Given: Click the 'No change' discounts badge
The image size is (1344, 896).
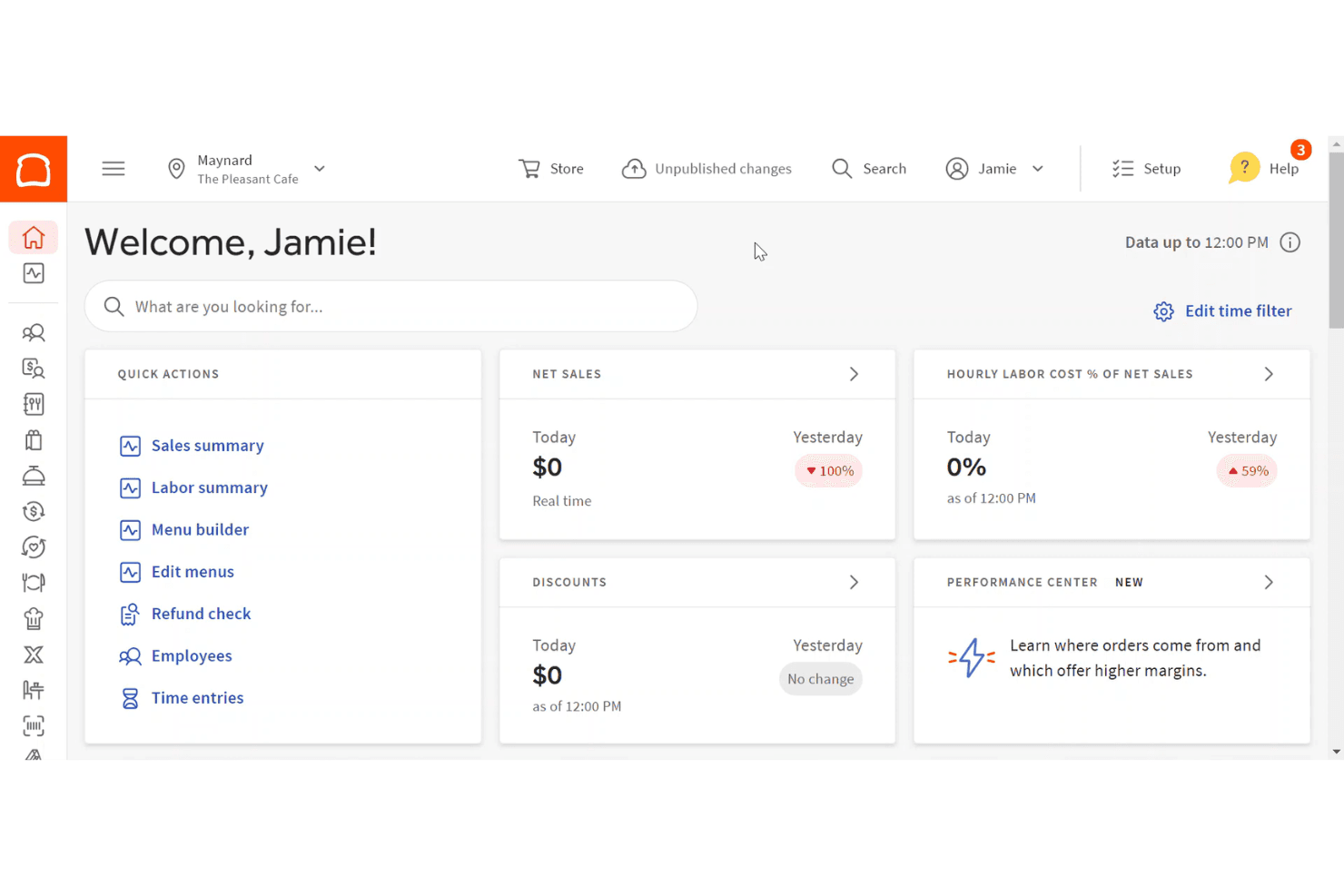Looking at the screenshot, I should 821,679.
